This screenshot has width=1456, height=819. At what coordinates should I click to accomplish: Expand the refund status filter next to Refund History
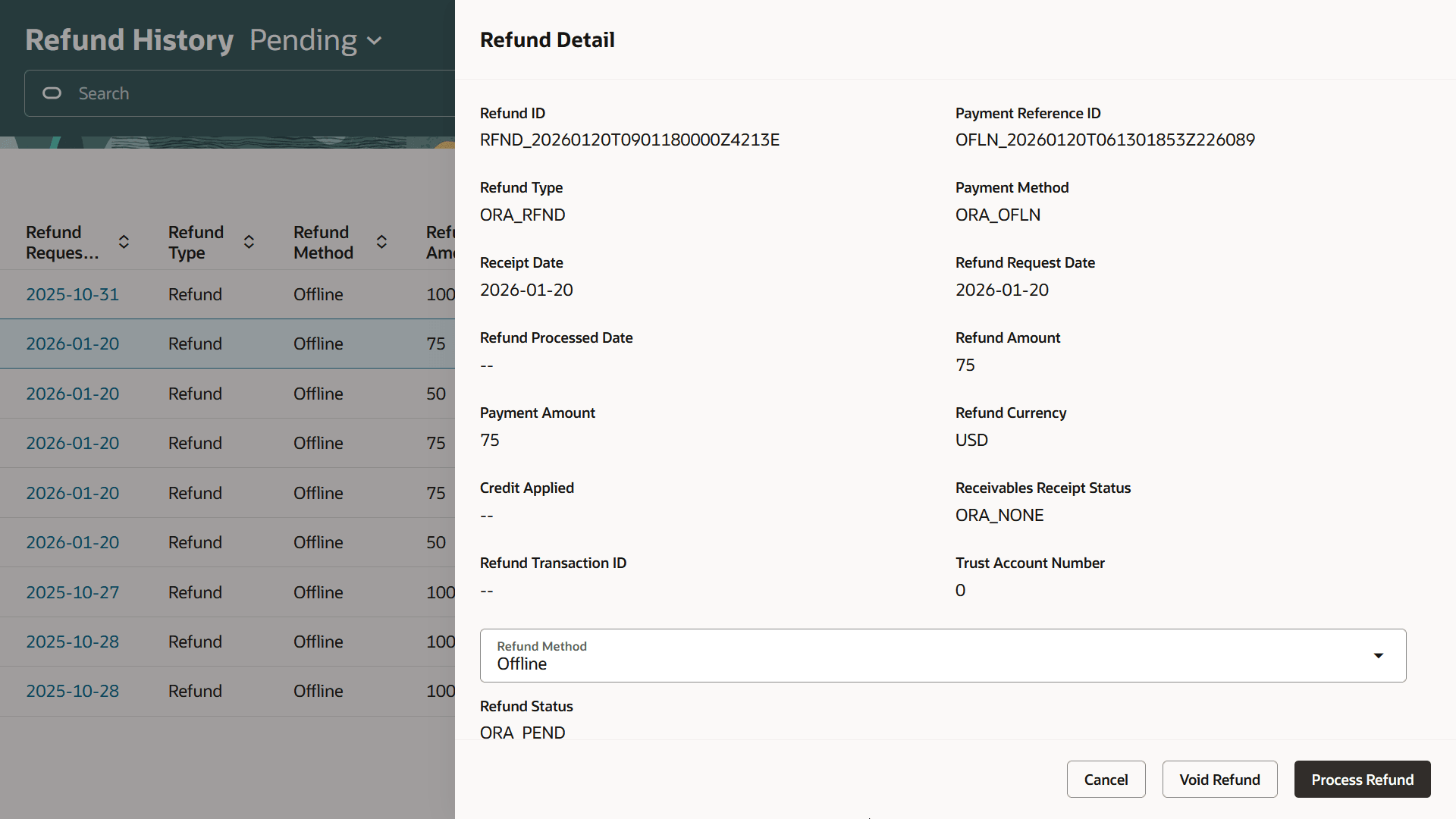click(x=316, y=40)
